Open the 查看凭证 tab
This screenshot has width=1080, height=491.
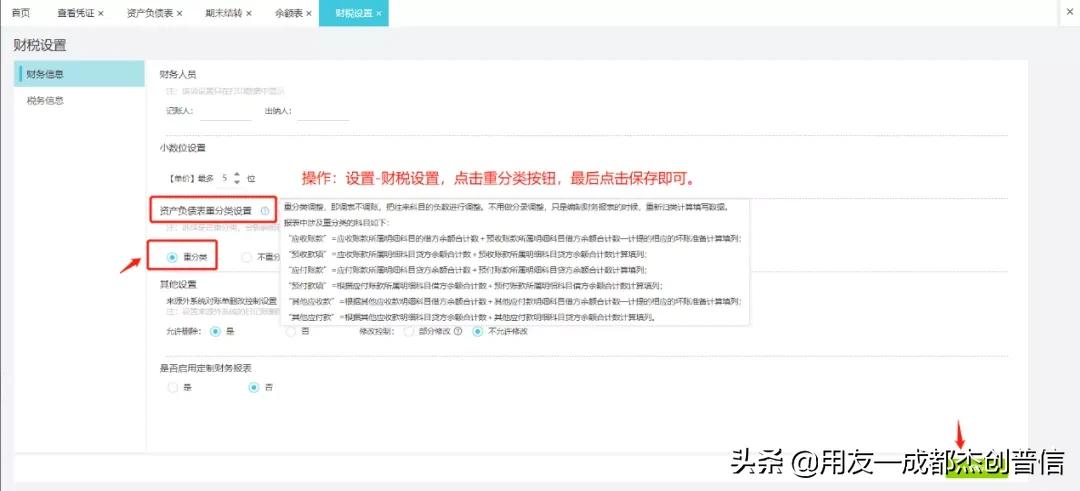(76, 13)
